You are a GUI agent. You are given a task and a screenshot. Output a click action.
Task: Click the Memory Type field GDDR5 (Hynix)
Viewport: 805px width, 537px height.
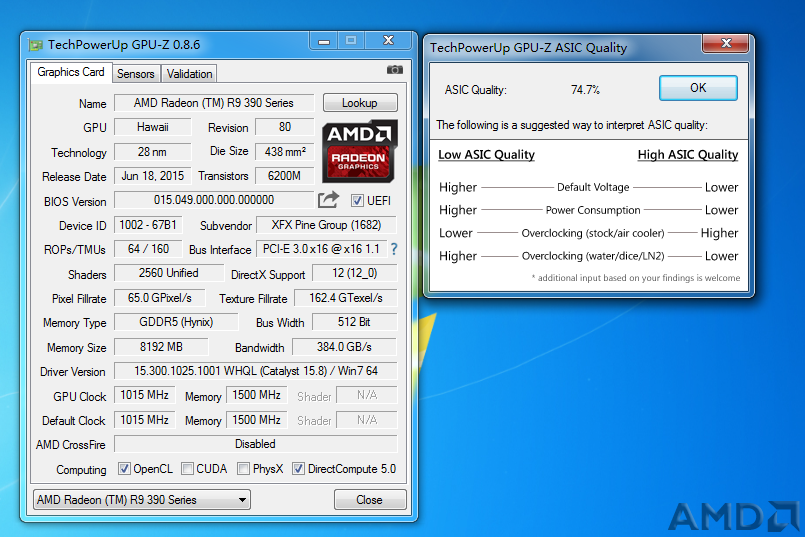pyautogui.click(x=176, y=322)
